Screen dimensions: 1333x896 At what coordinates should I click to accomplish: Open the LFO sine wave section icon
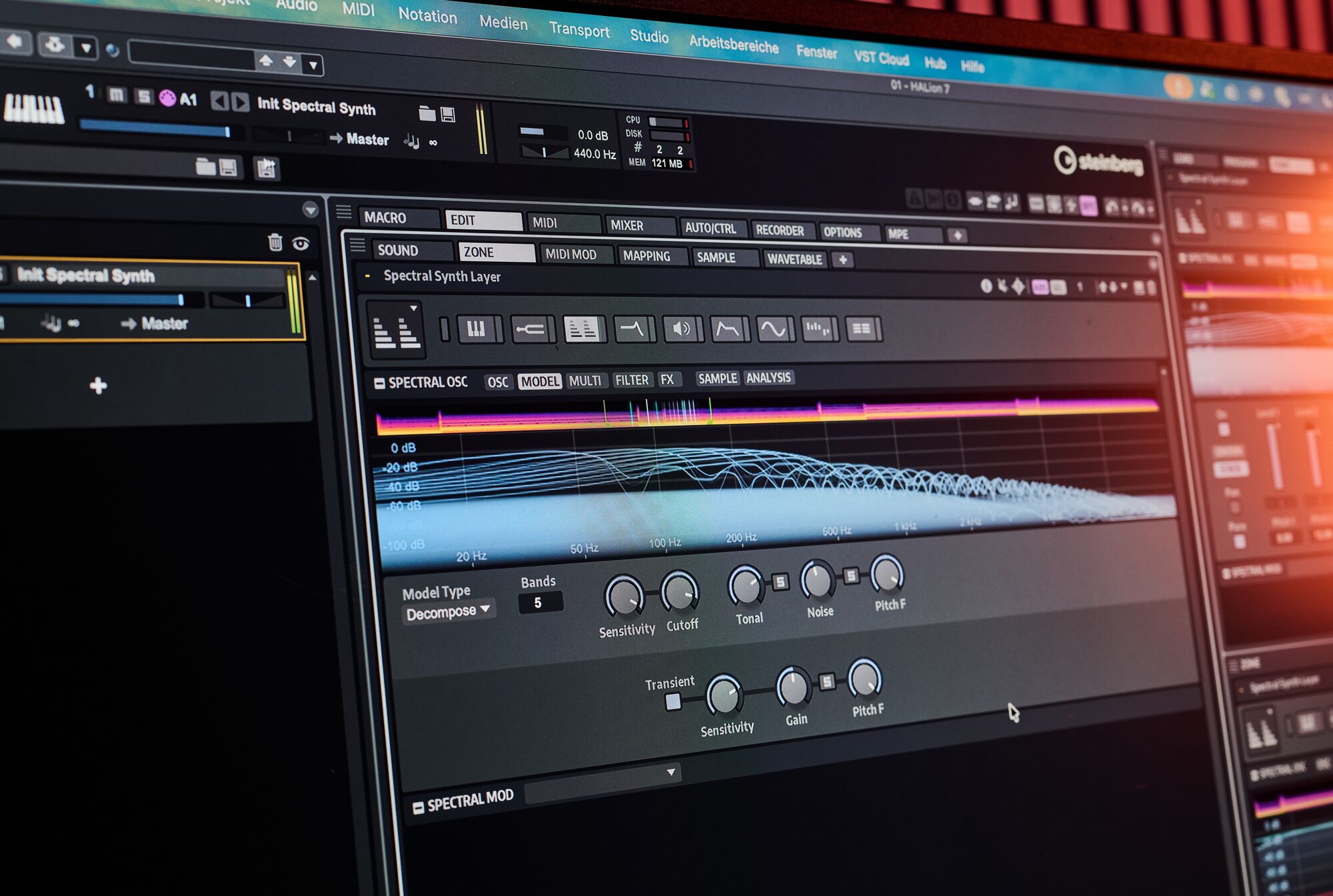[773, 328]
